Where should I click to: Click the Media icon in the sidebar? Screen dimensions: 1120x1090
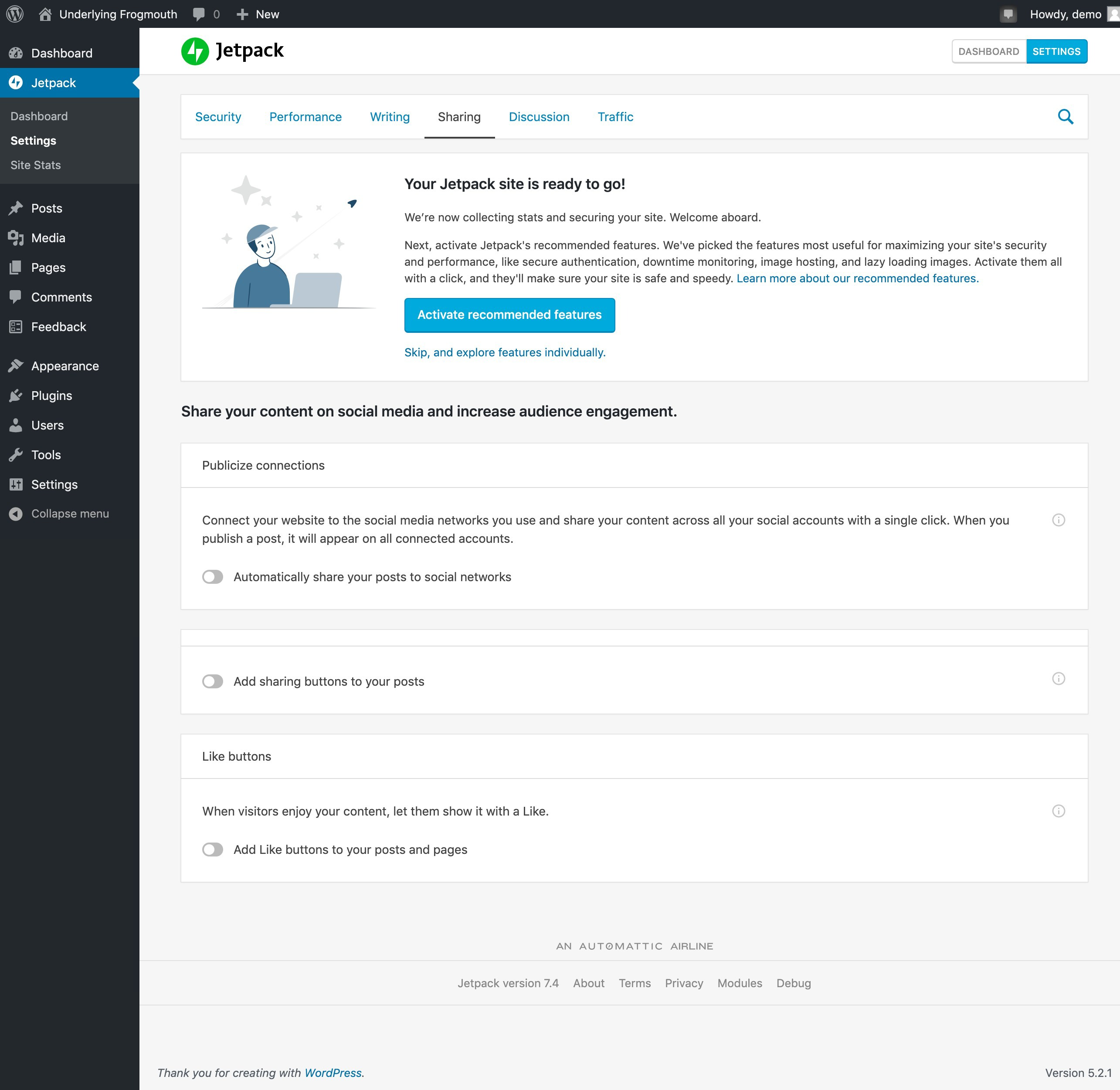point(16,238)
